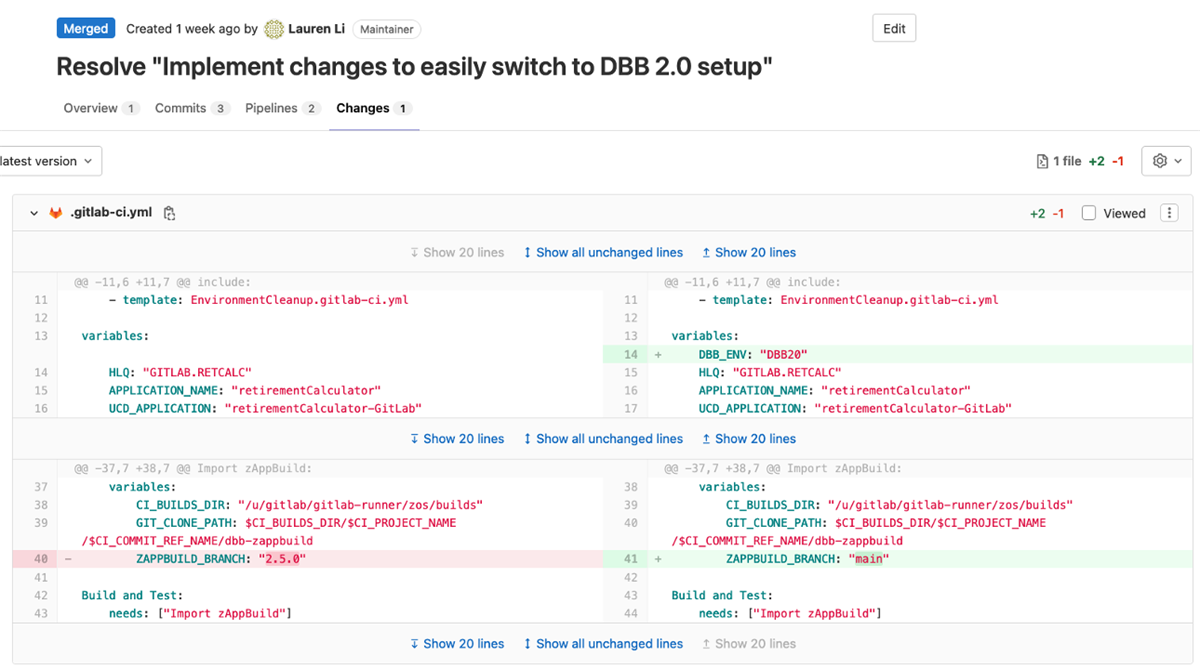The width and height of the screenshot is (1200, 669).
Task: Click Lauren Li's avatar
Action: coord(273,28)
